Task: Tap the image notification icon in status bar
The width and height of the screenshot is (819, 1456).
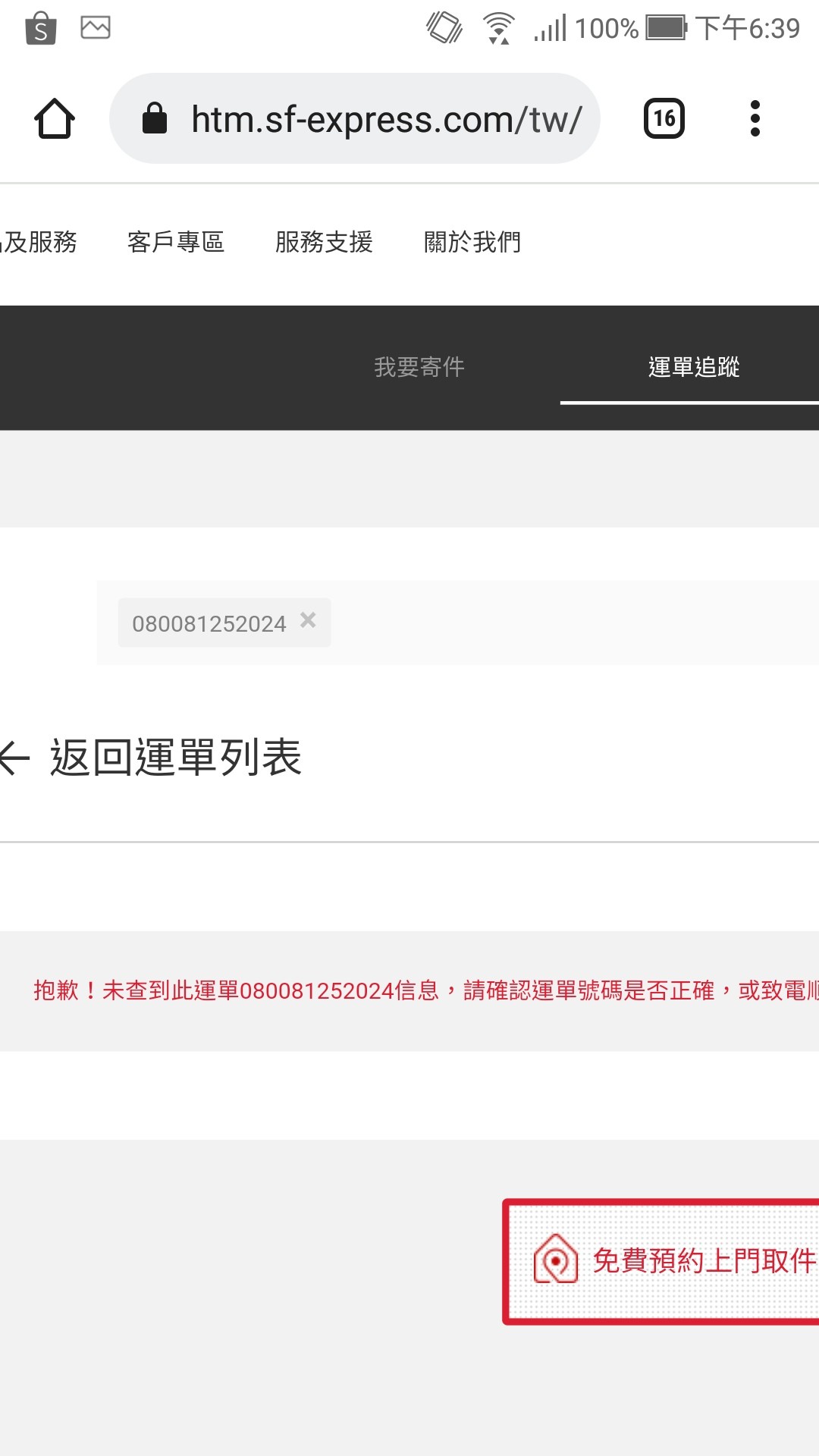Action: pos(96,28)
